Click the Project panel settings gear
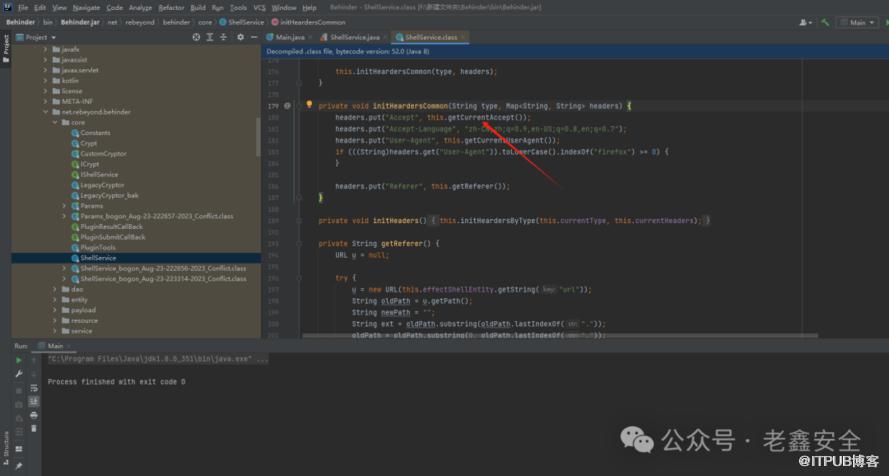 [x=240, y=37]
